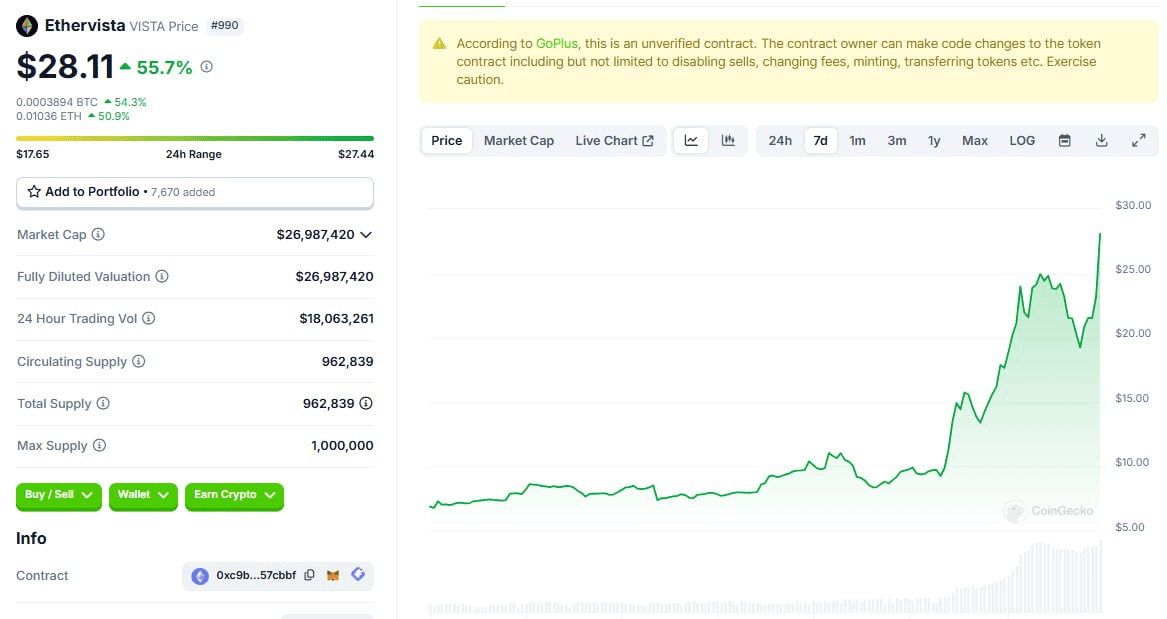Toggle LOG scale on chart
This screenshot has height=619, width=1167.
pyautogui.click(x=1022, y=141)
